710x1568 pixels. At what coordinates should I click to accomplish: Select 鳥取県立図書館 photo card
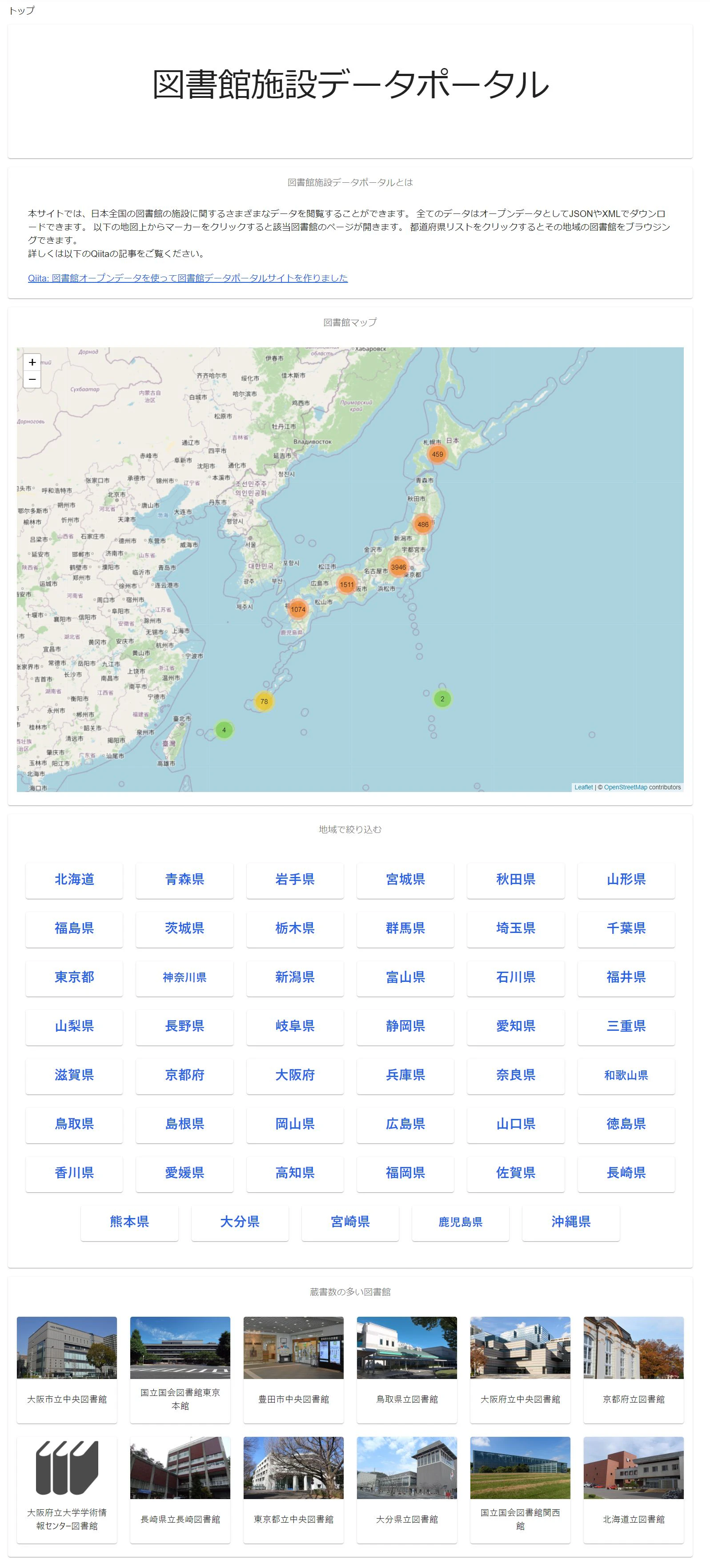[x=407, y=1370]
